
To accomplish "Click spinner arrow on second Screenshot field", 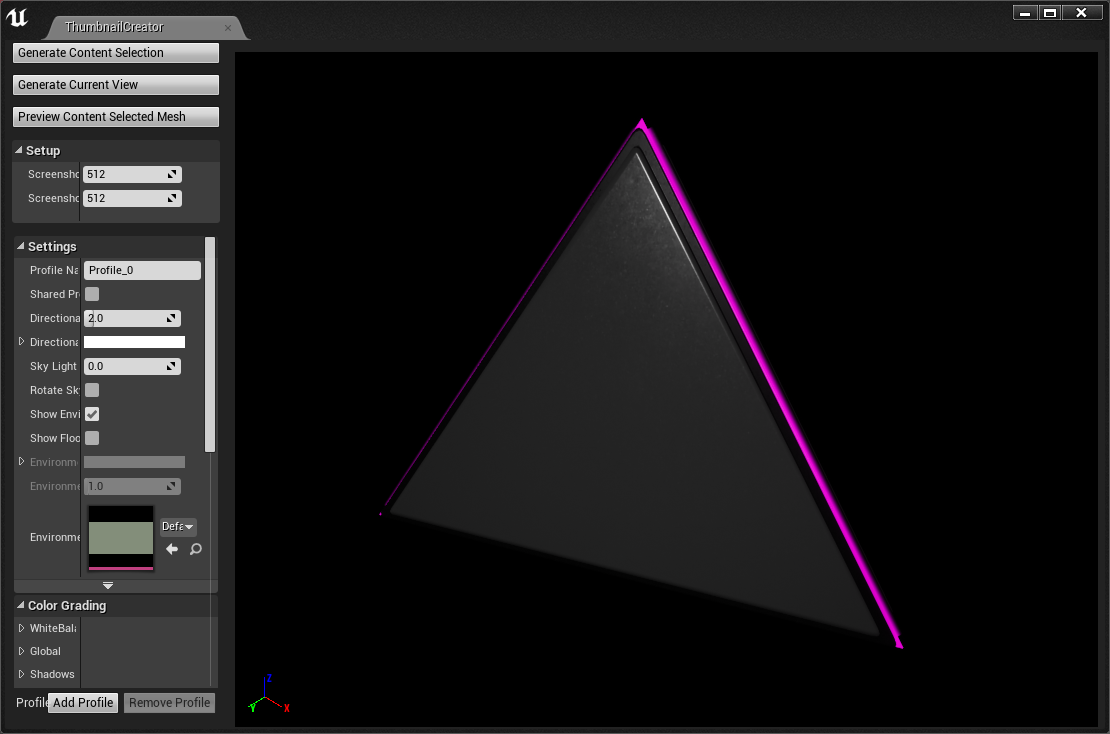I will [172, 198].
